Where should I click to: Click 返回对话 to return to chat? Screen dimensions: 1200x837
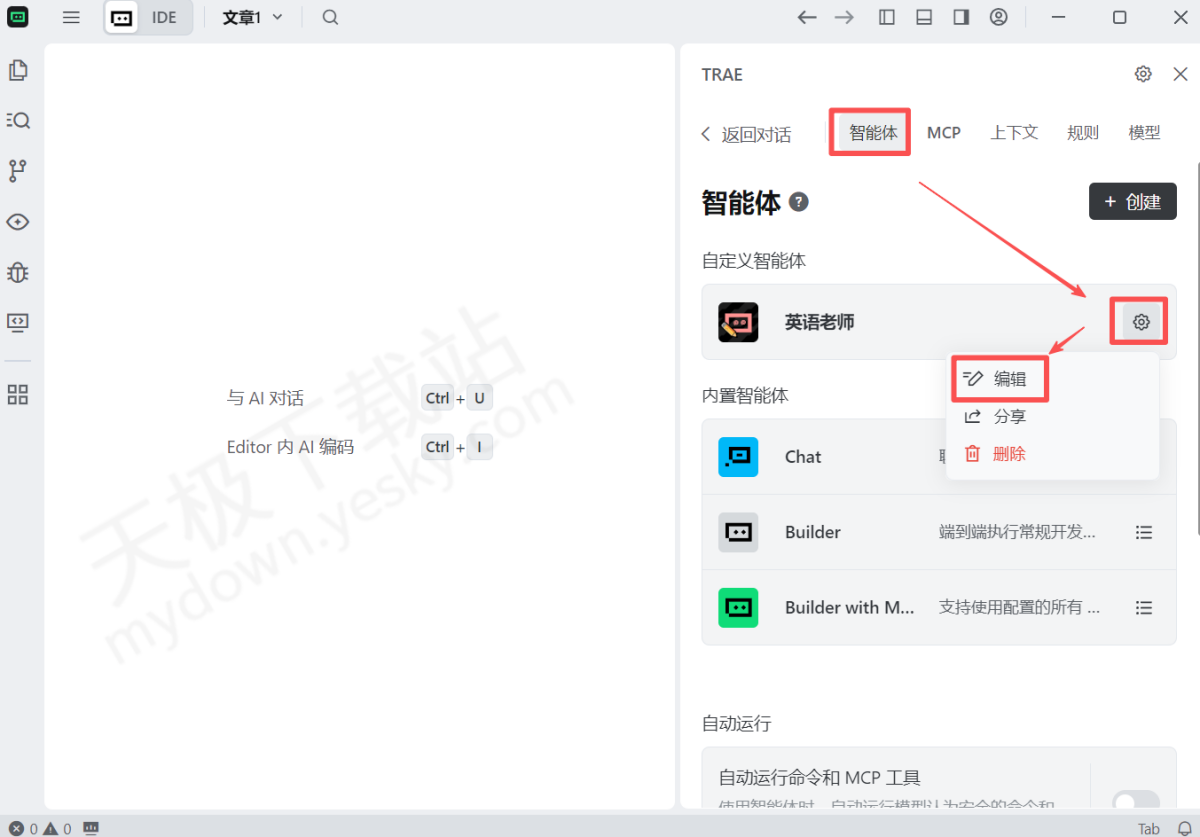pos(746,134)
